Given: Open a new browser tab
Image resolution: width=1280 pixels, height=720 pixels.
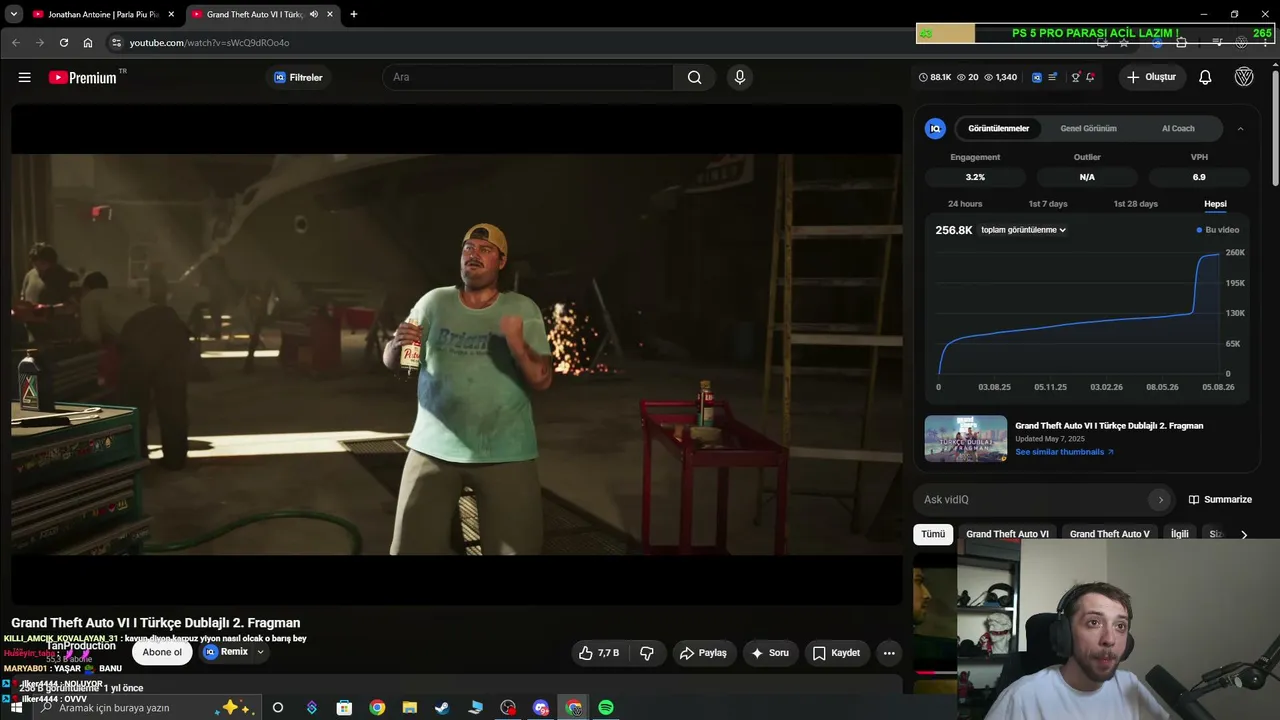Looking at the screenshot, I should click(354, 14).
